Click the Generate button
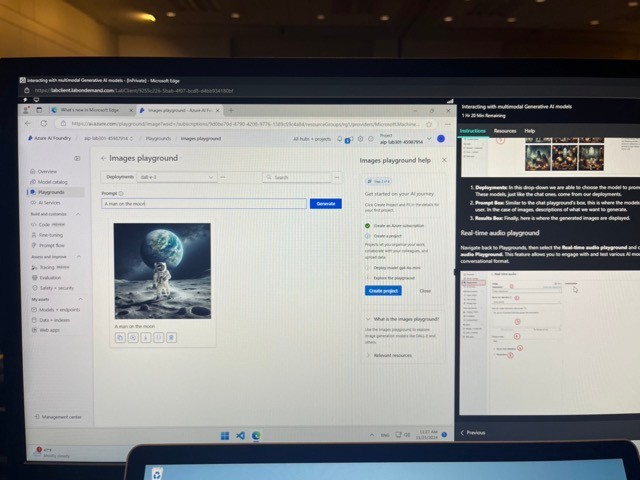The width and height of the screenshot is (640, 480). 326,204
